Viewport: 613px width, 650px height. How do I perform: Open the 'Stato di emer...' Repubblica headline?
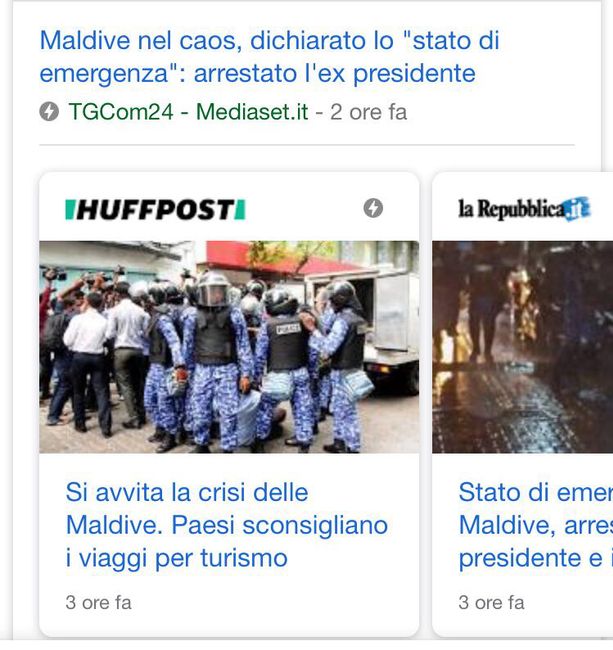(x=535, y=525)
